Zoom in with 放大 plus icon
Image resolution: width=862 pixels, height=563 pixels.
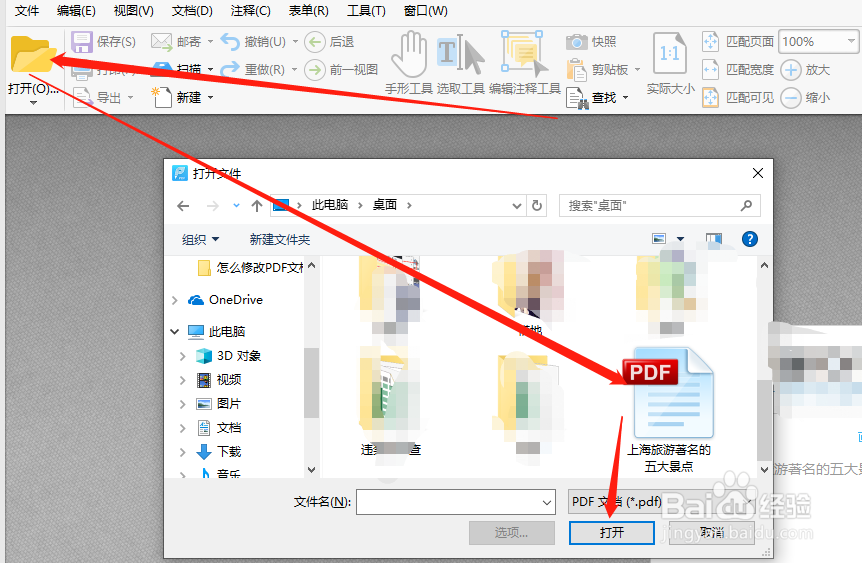791,70
